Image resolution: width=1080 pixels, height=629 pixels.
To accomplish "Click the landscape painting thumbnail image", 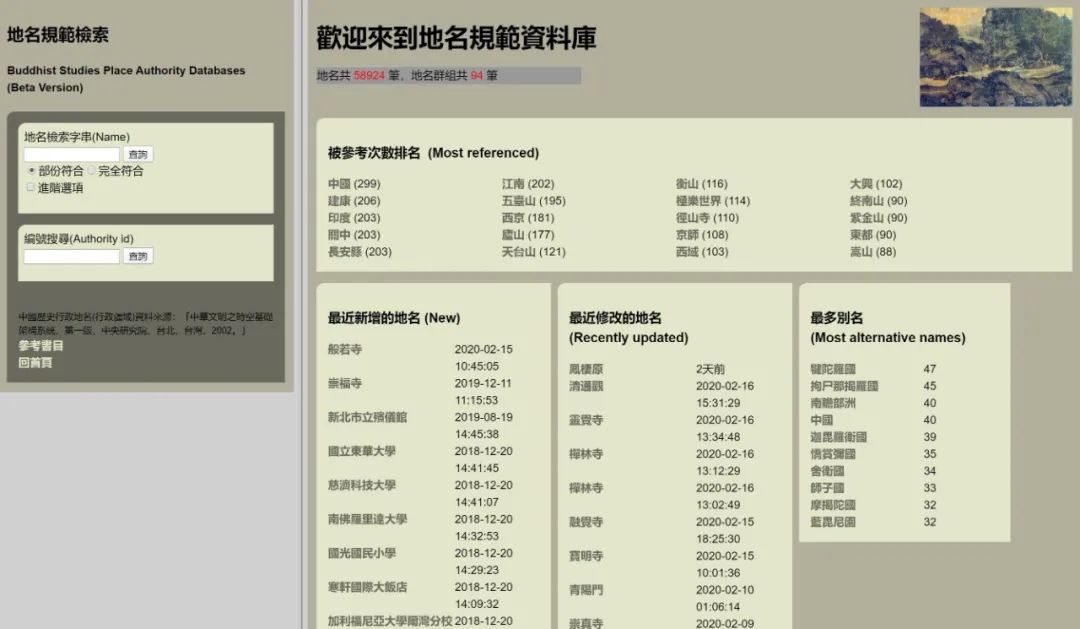I will click(x=995, y=57).
